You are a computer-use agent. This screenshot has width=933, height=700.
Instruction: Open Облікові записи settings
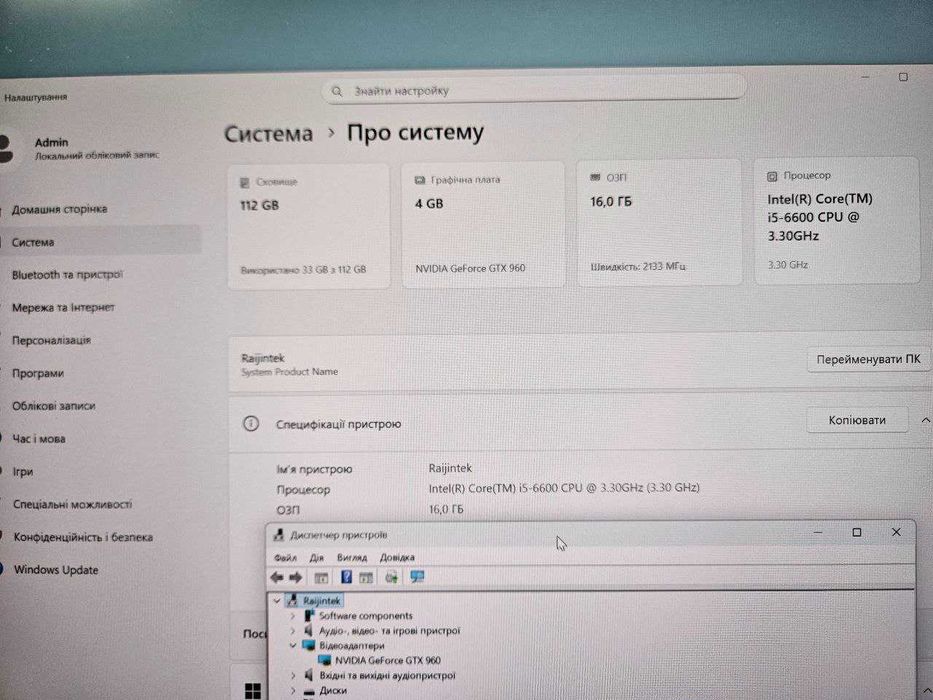pyautogui.click(x=54, y=406)
